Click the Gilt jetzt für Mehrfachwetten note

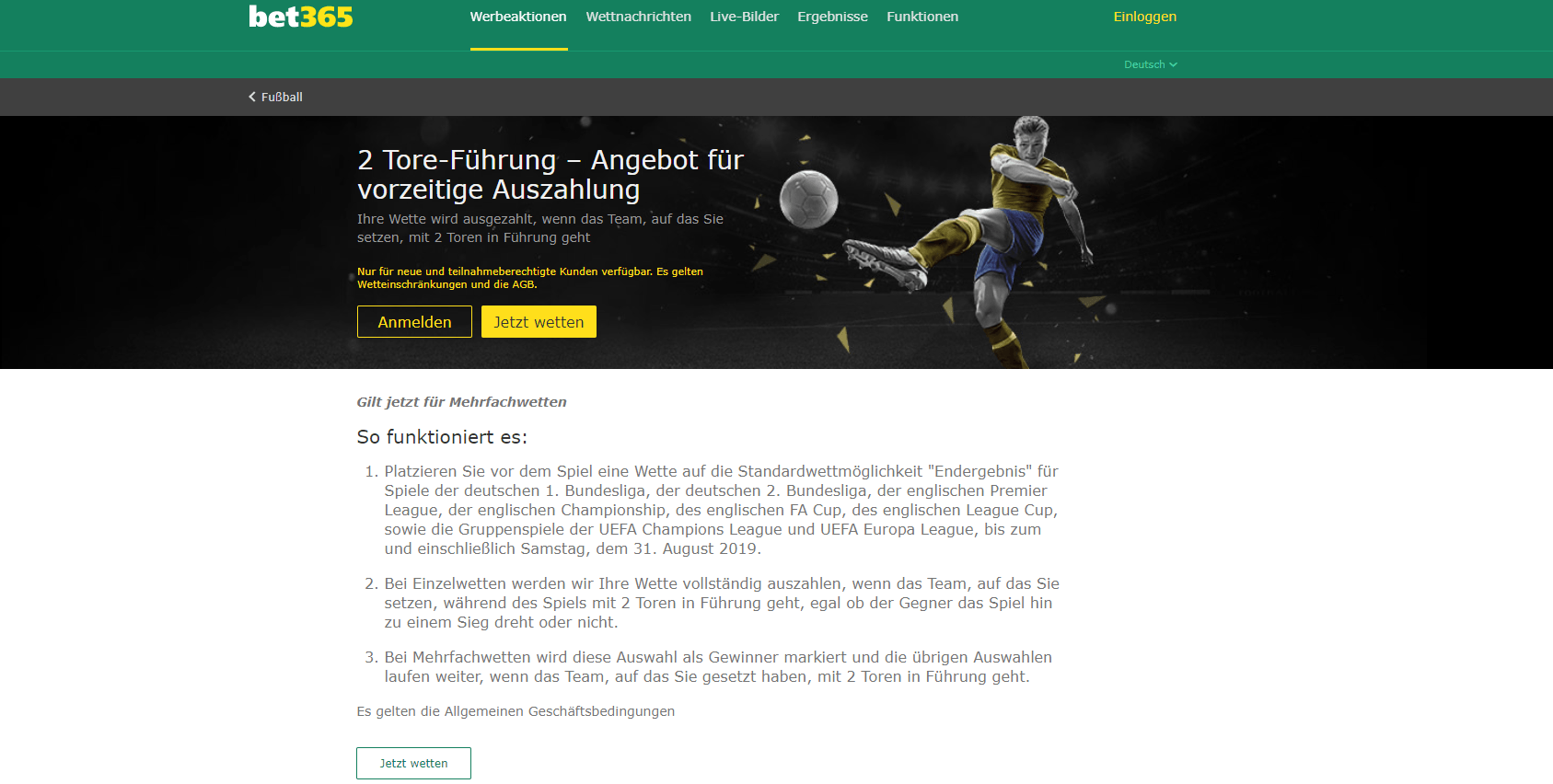pyautogui.click(x=461, y=402)
